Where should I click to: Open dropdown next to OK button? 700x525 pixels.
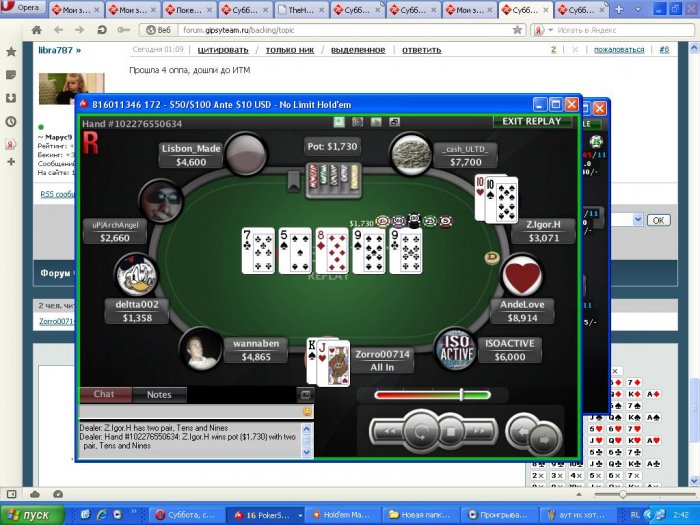(638, 220)
